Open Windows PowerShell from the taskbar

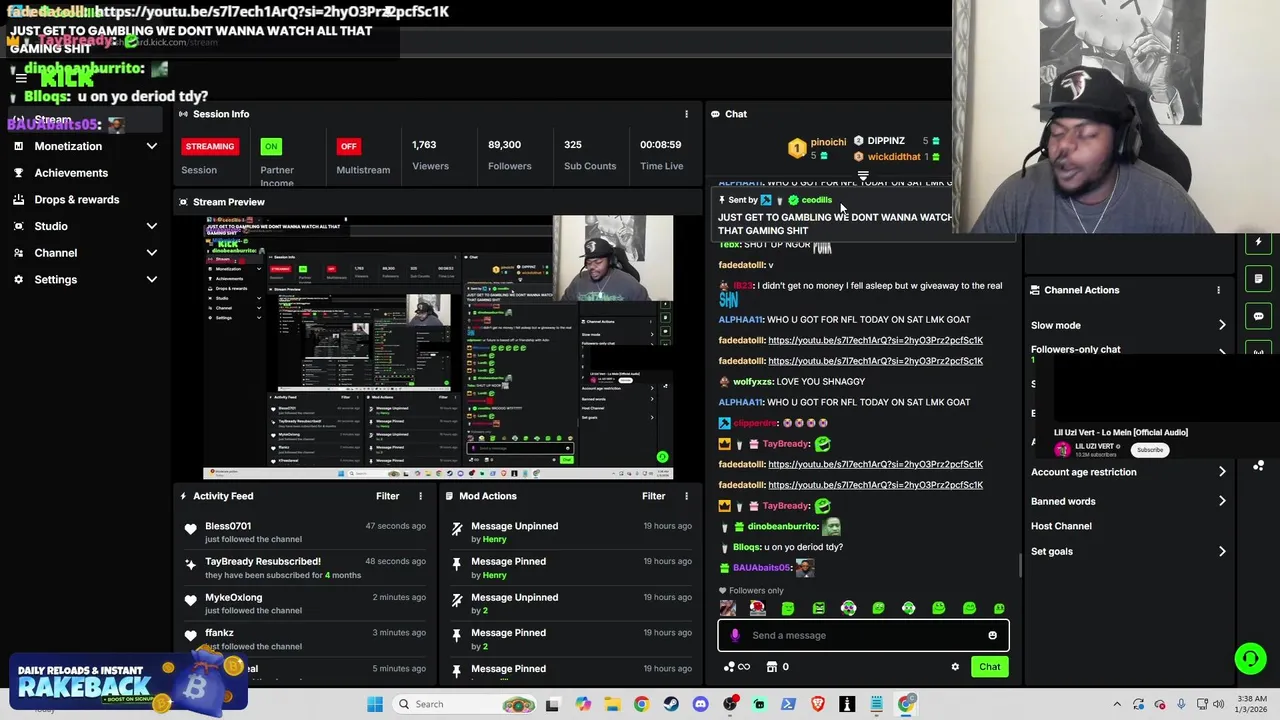tap(788, 704)
